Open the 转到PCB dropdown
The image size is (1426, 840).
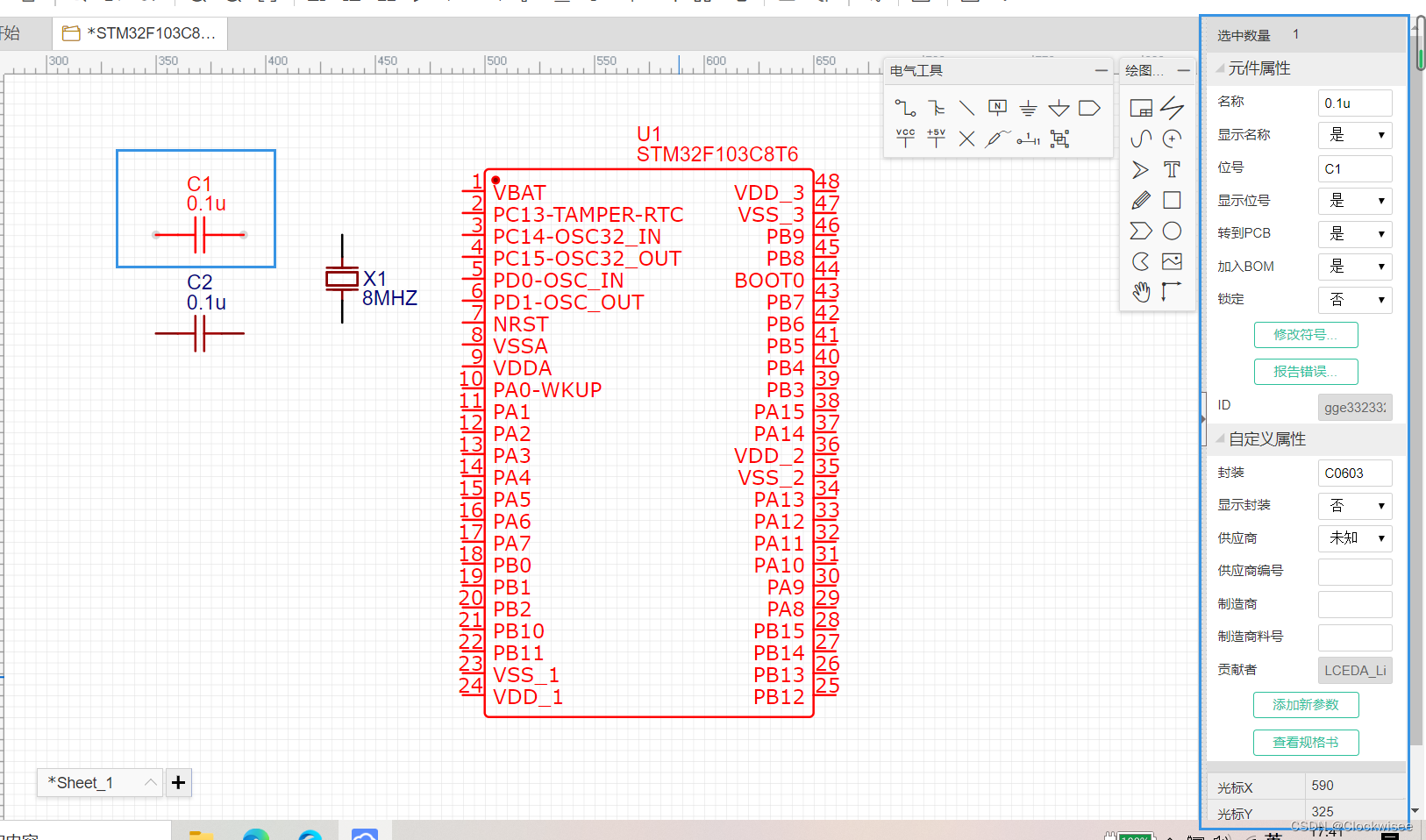tap(1355, 234)
